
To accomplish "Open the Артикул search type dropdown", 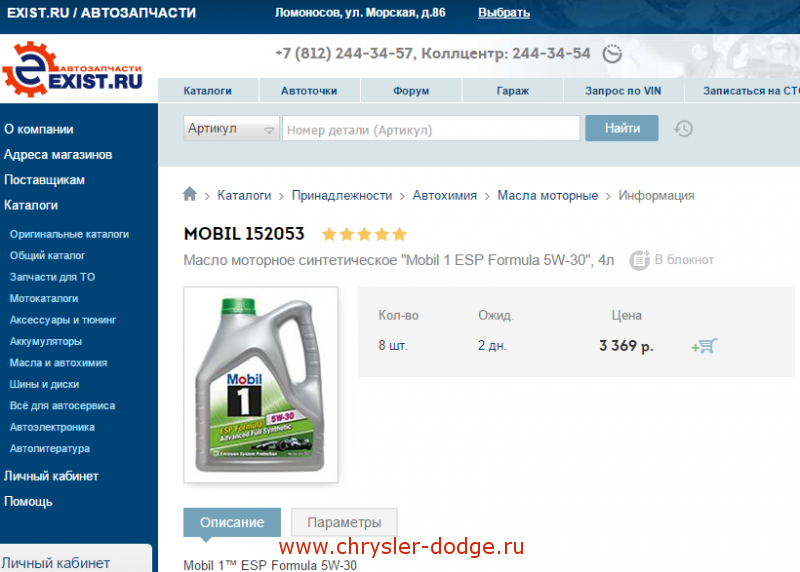I will coord(231,128).
